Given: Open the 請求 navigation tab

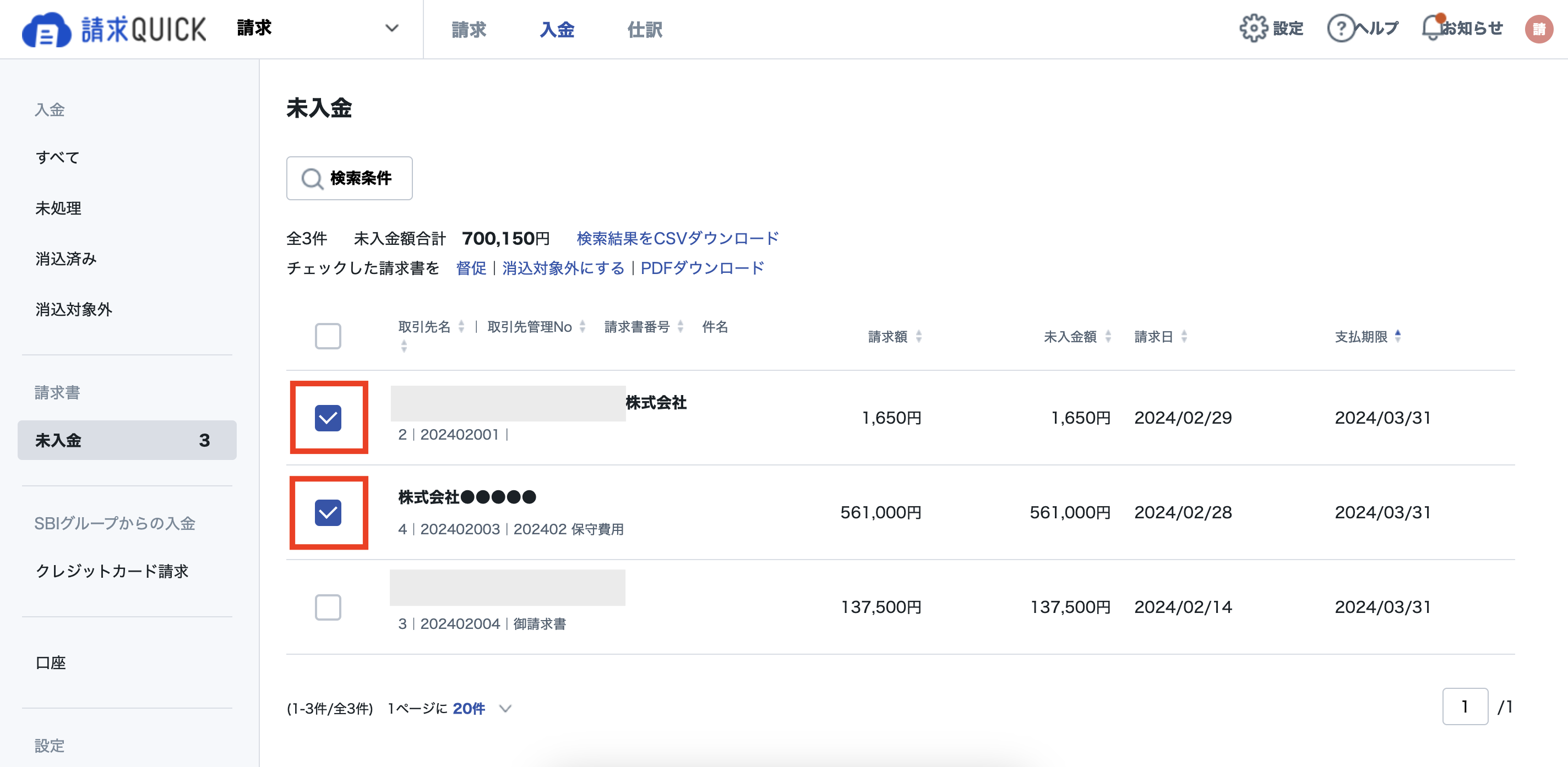Looking at the screenshot, I should click(x=469, y=29).
